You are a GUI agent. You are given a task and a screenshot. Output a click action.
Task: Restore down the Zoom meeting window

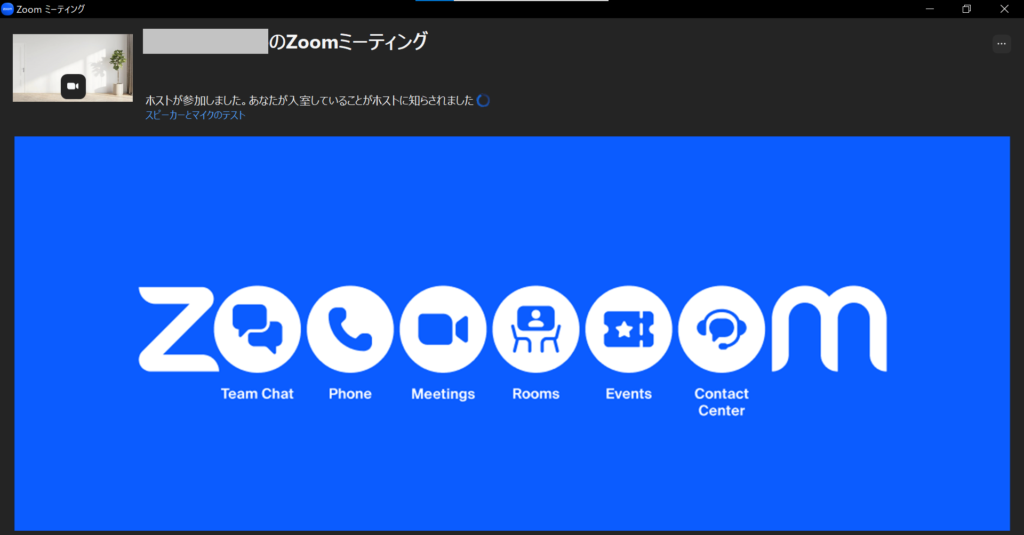point(966,9)
